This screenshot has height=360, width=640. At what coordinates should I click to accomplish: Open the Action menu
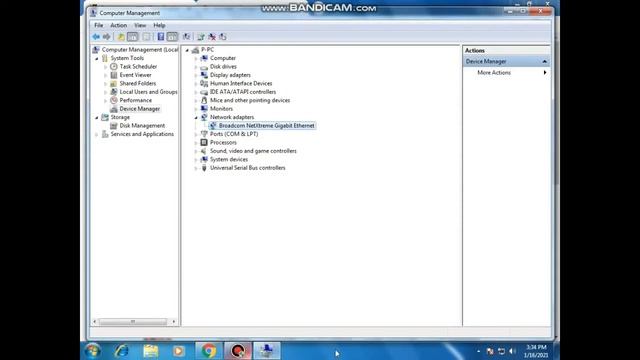point(118,25)
